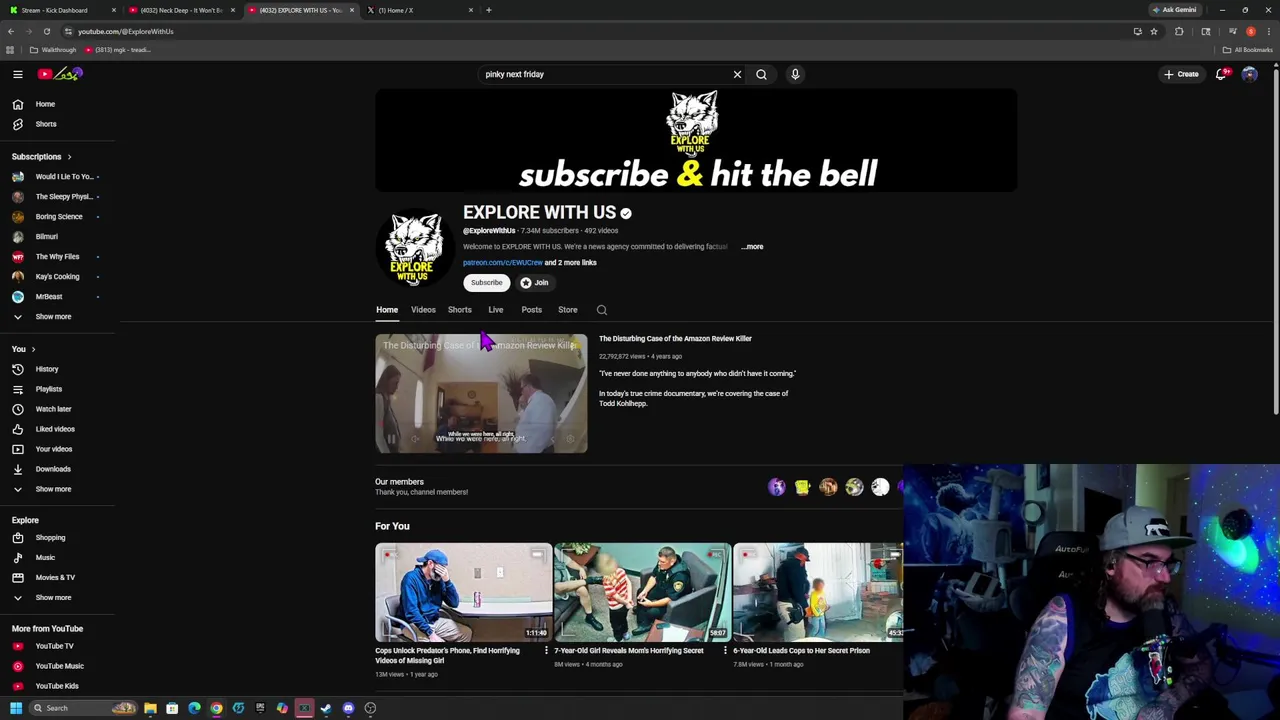
Task: Open the Windows Start menu
Action: pyautogui.click(x=15, y=708)
